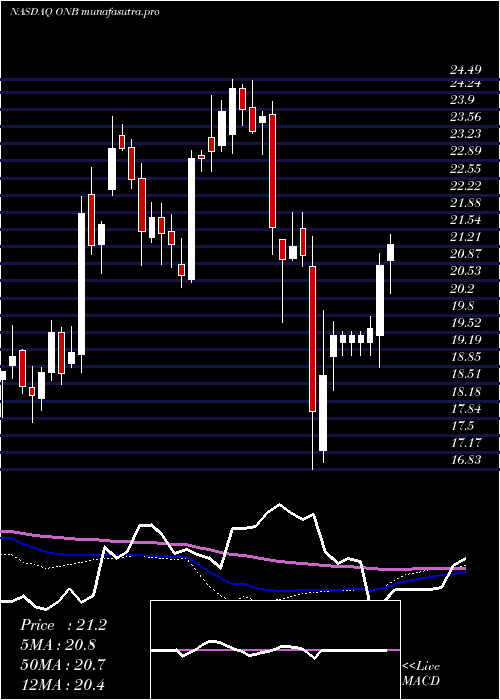Select the 24.49 price axis label

tap(466, 70)
